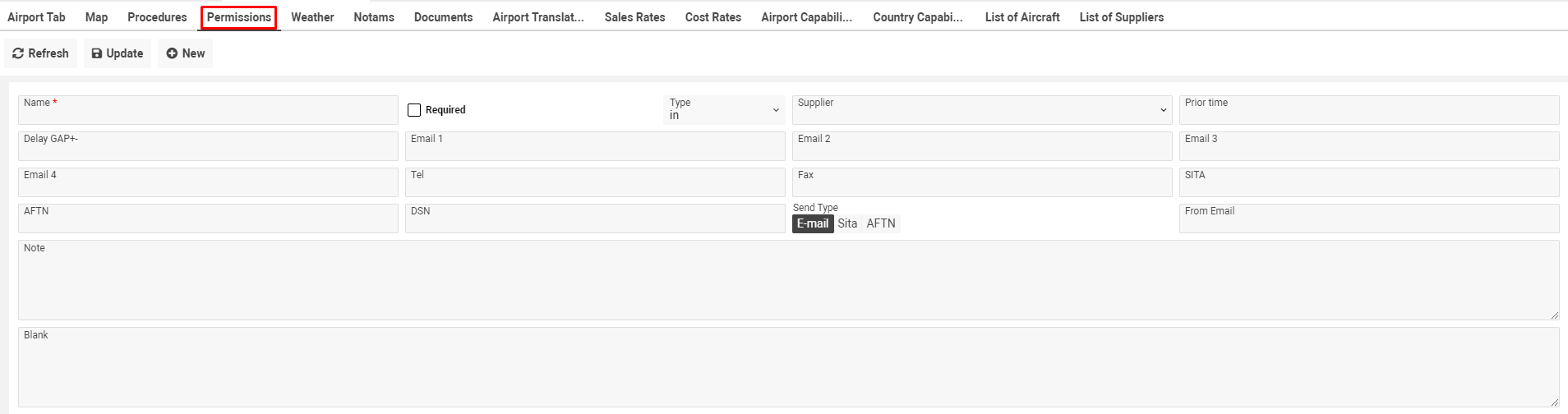Choose AFTN as Send Type

(x=881, y=223)
